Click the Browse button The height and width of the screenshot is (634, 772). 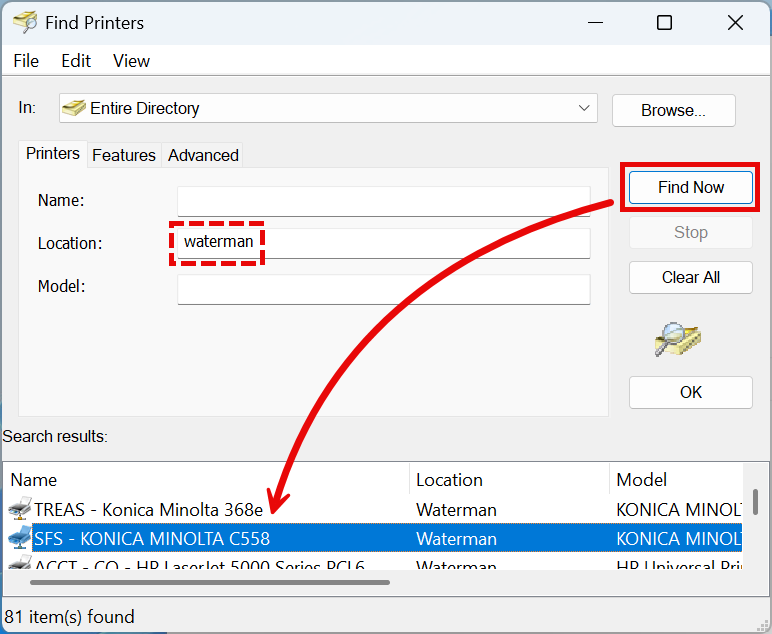point(673,110)
